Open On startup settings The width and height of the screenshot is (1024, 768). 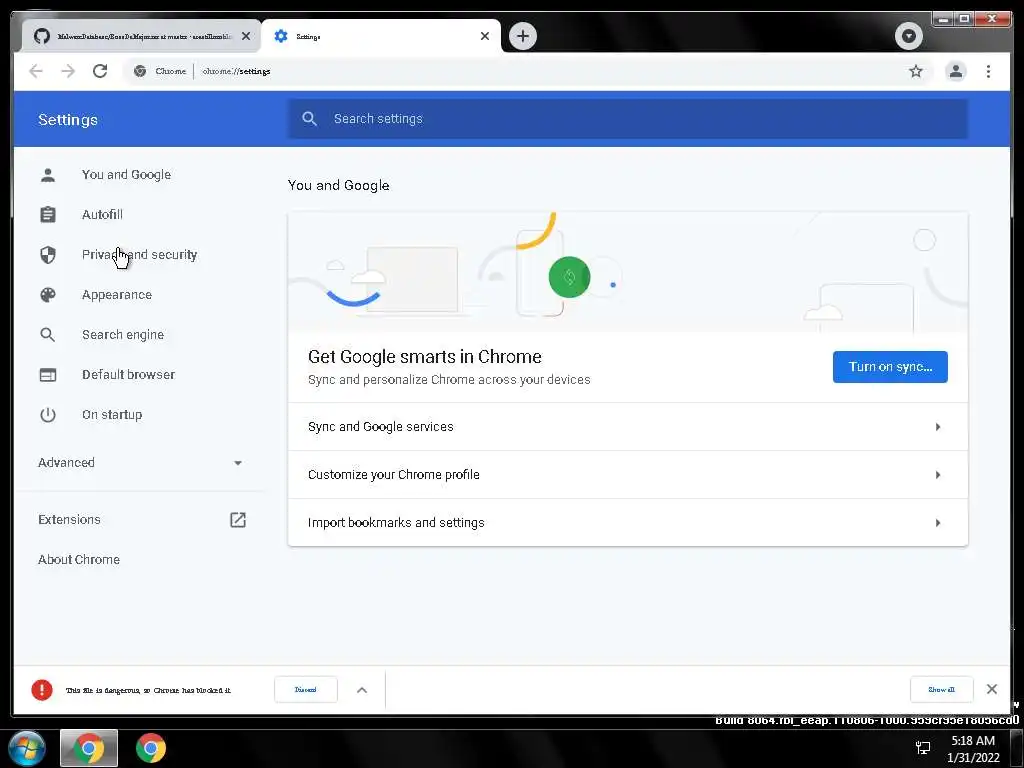[112, 415]
